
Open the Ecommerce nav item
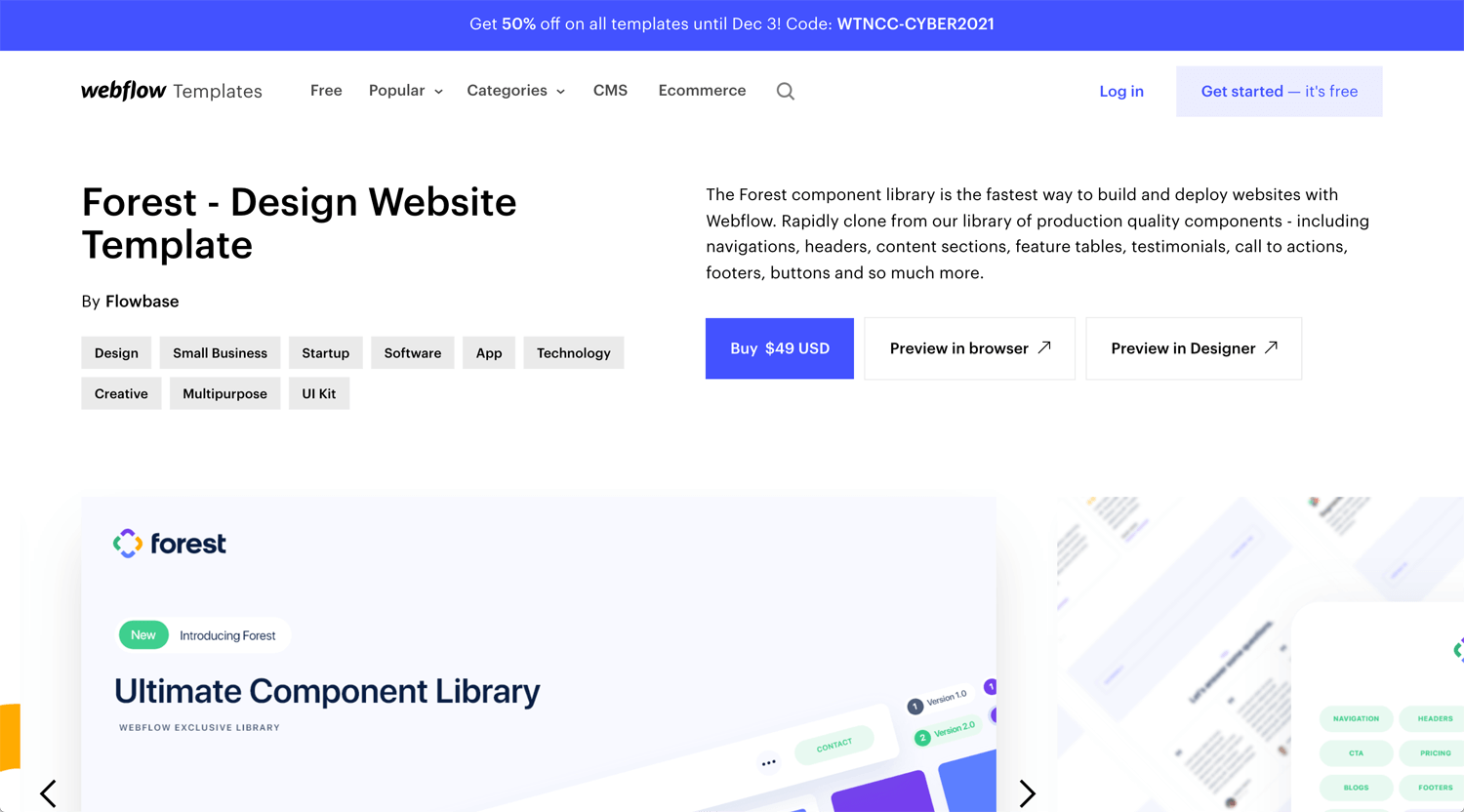pos(702,91)
